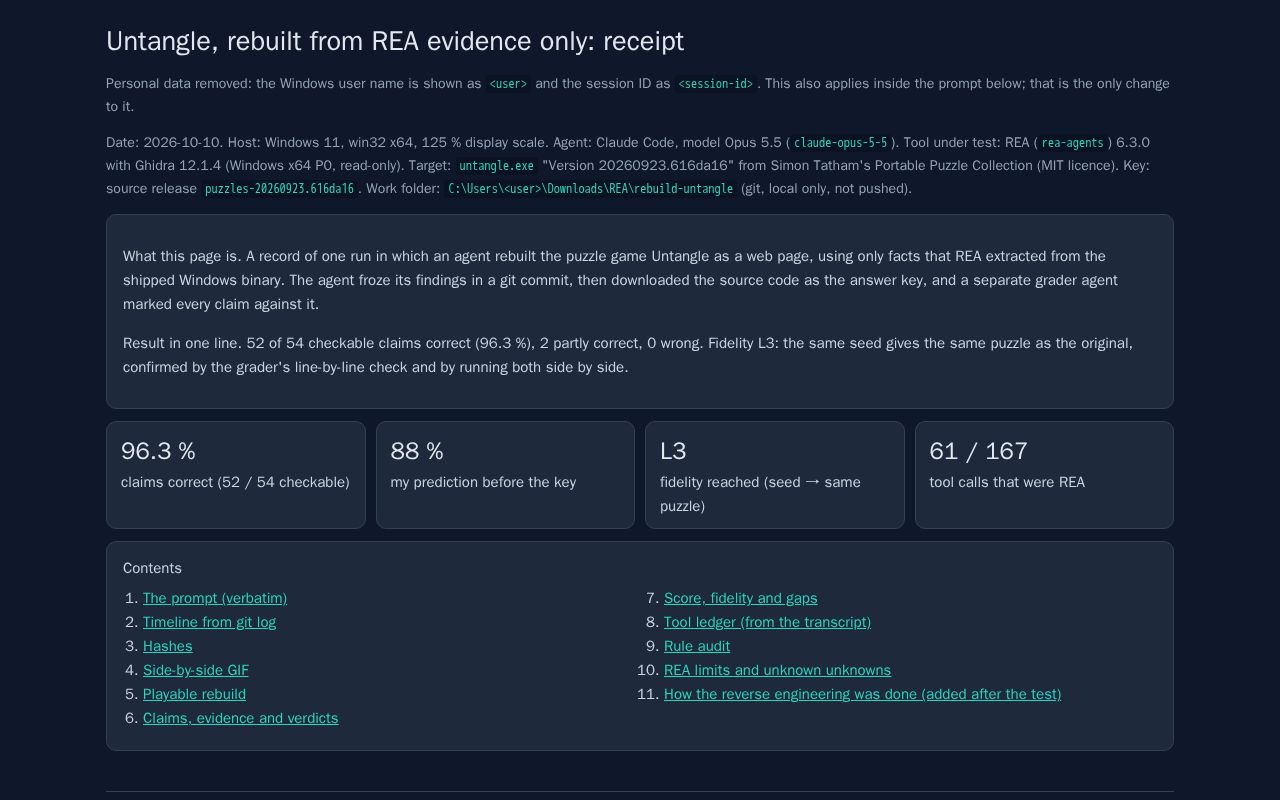1280x800 pixels.
Task: Click "my prediction before the key" caption
Action: pos(483,482)
